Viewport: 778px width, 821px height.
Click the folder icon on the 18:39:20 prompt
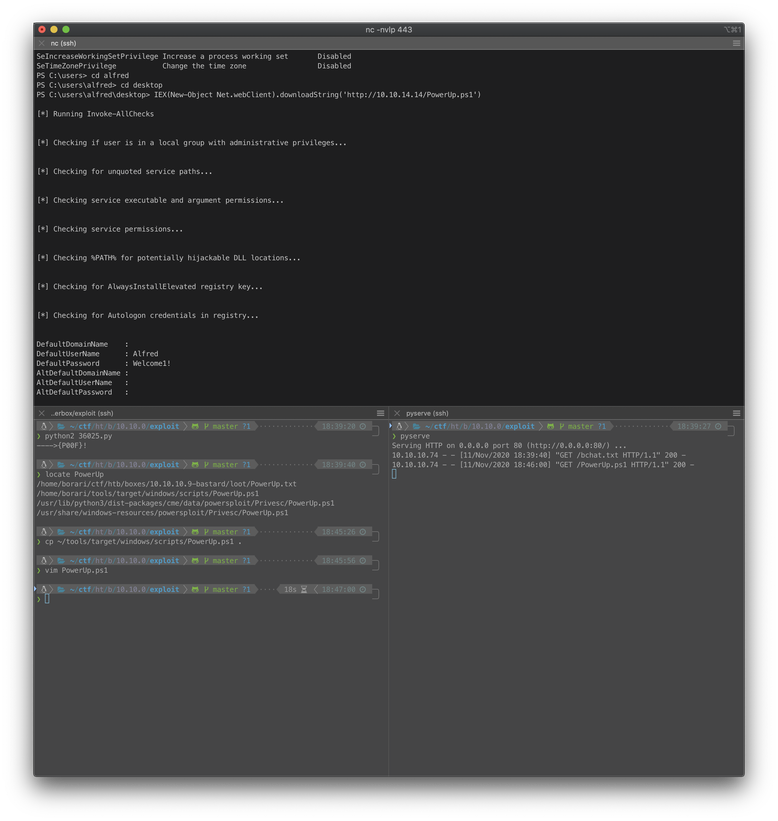(61, 426)
